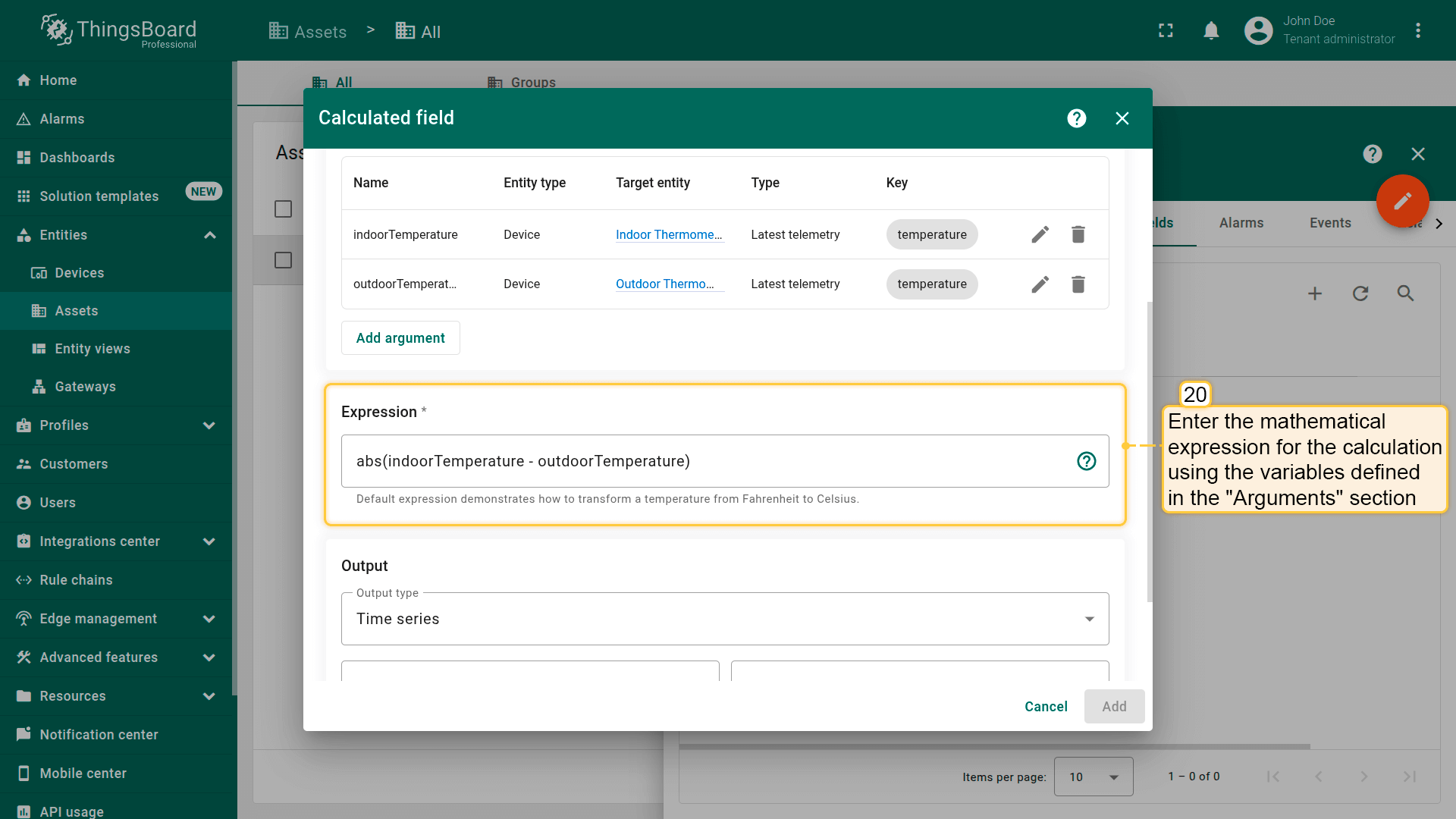Open the Indoor Thermometer entity link
This screenshot has height=819, width=1456.
click(x=668, y=234)
